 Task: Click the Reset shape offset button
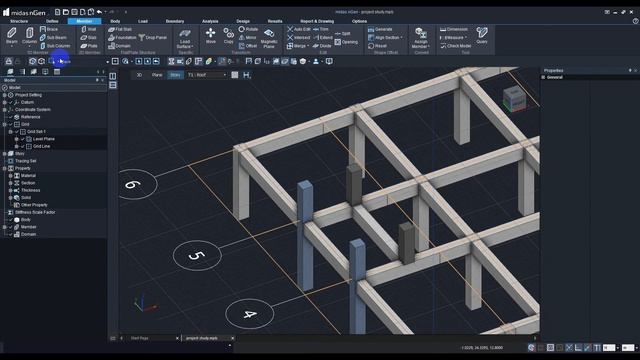pos(378,46)
